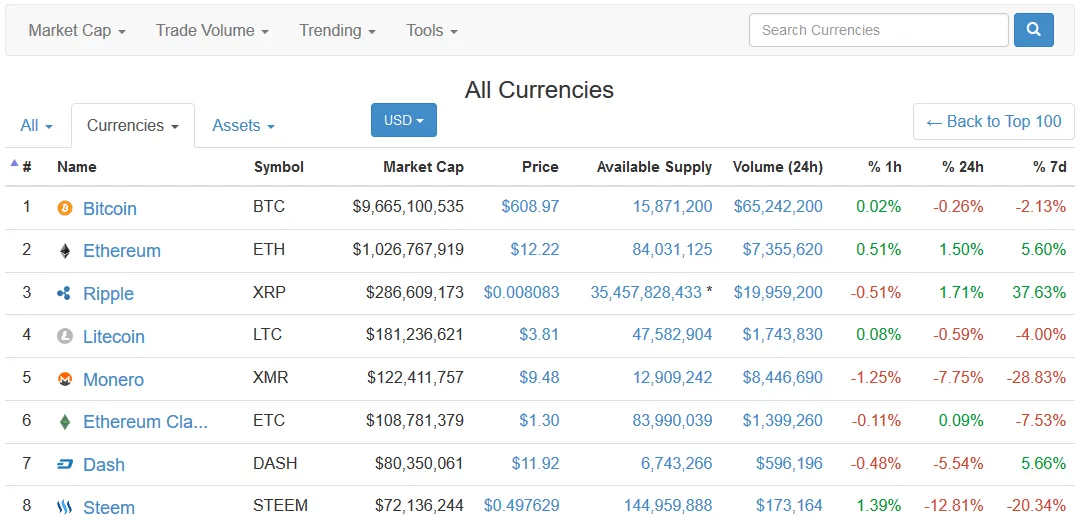
Task: Sort by % 24h column header
Action: coord(963,167)
